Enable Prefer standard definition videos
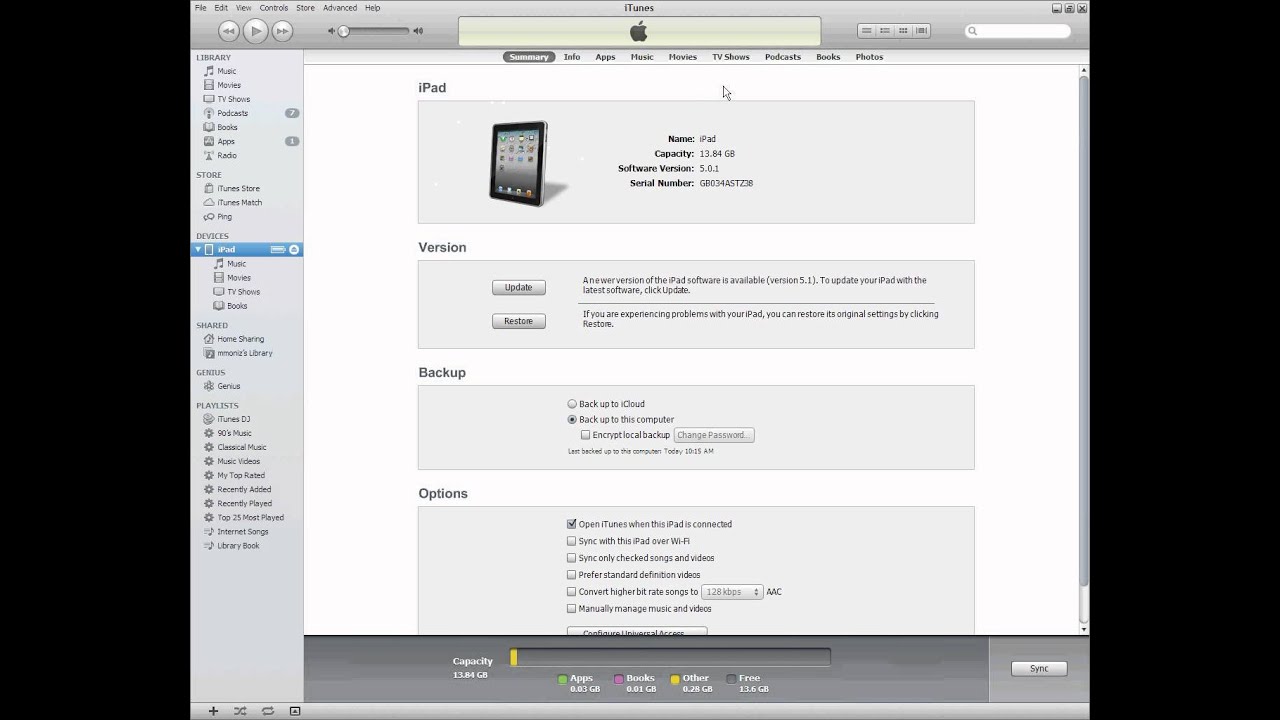The image size is (1280, 720). pos(572,575)
